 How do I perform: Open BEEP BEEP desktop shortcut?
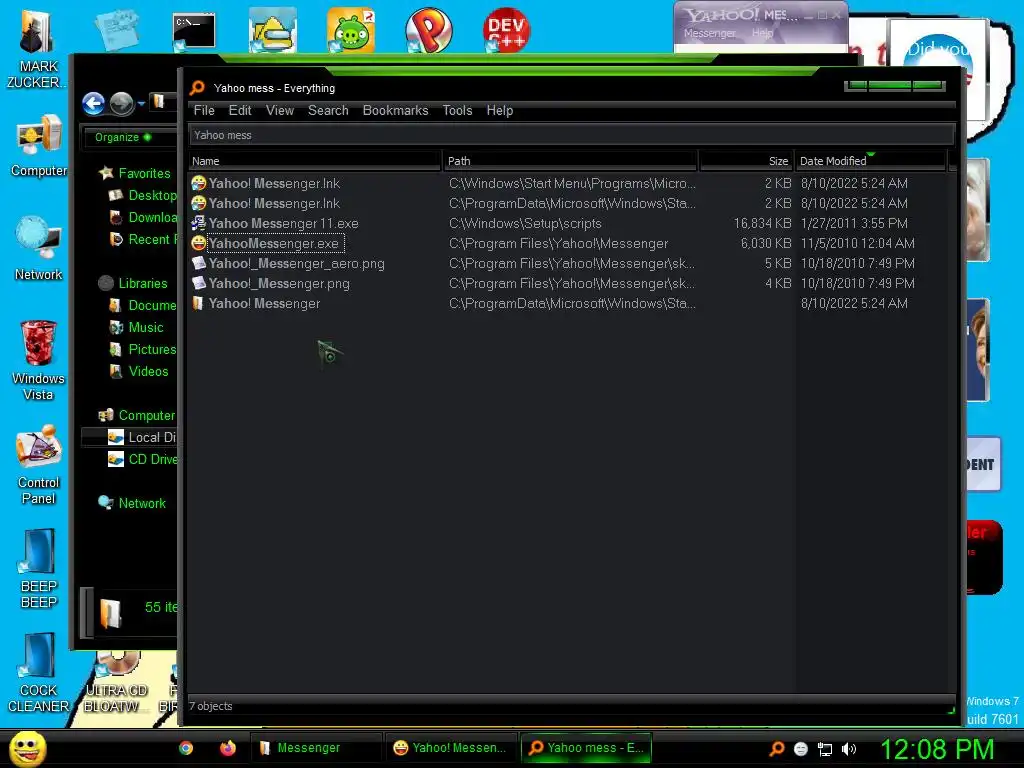39,569
